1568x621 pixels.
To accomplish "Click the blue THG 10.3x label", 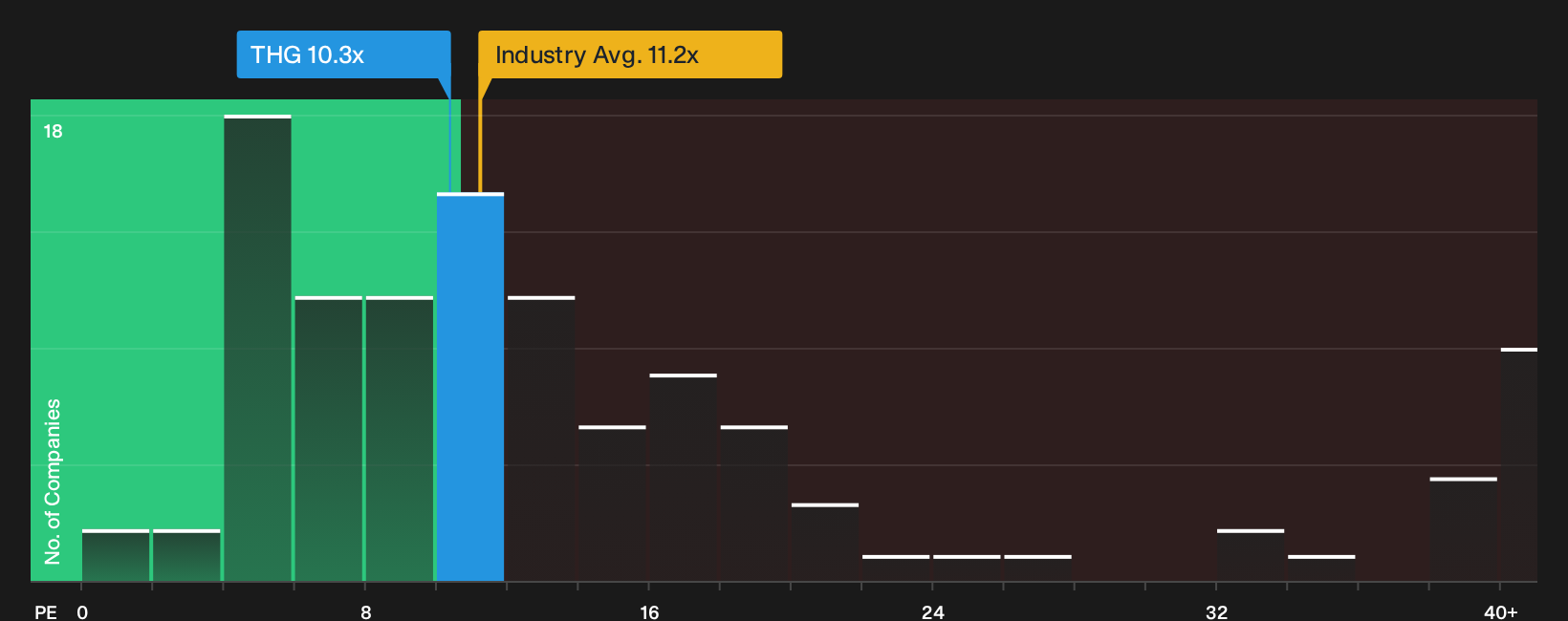I will [x=343, y=54].
